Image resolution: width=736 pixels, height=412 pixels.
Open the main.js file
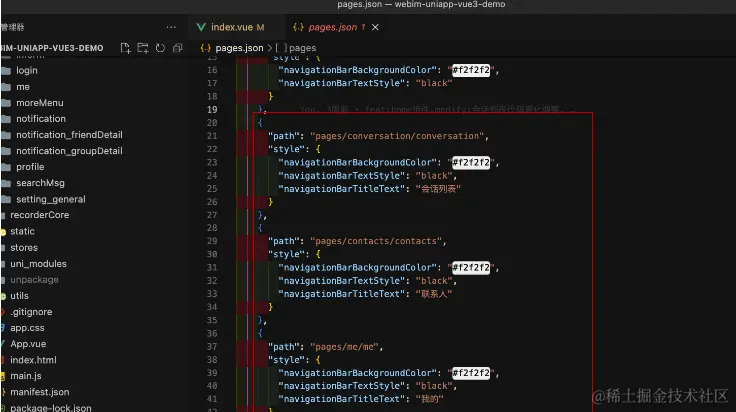point(26,376)
